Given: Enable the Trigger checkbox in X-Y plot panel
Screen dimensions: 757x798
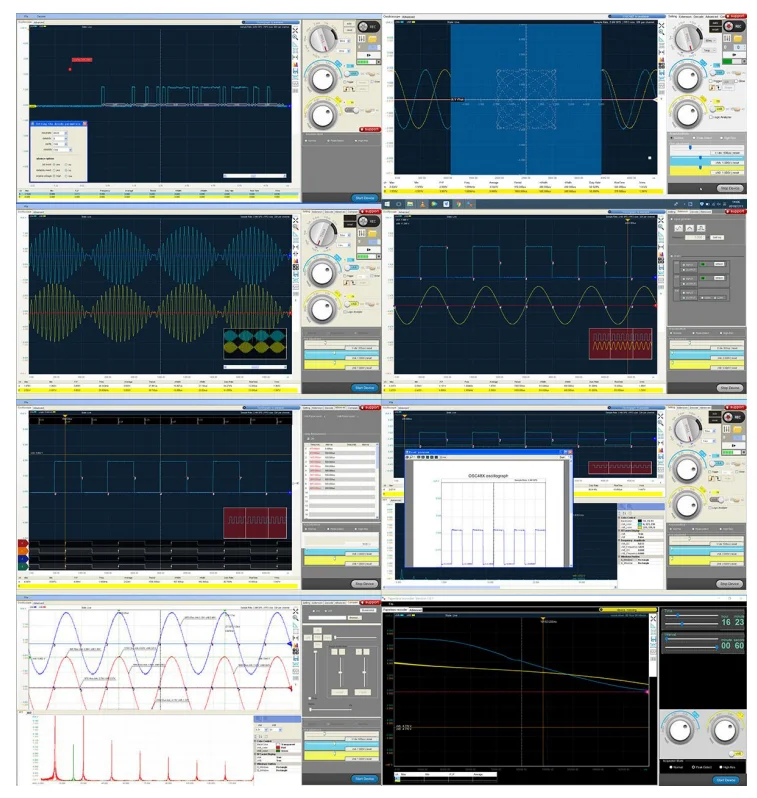Looking at the screenshot, I should coord(711,81).
